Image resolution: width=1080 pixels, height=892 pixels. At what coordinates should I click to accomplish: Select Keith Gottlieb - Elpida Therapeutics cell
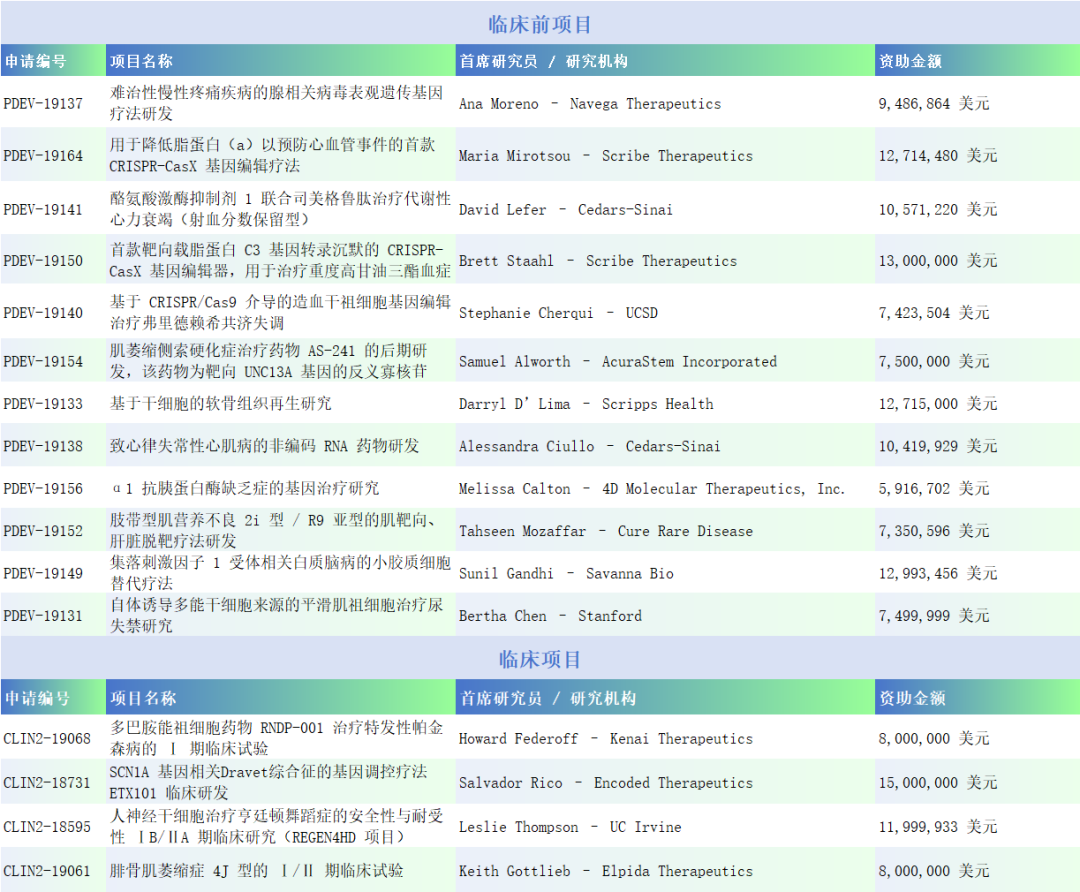click(x=606, y=871)
